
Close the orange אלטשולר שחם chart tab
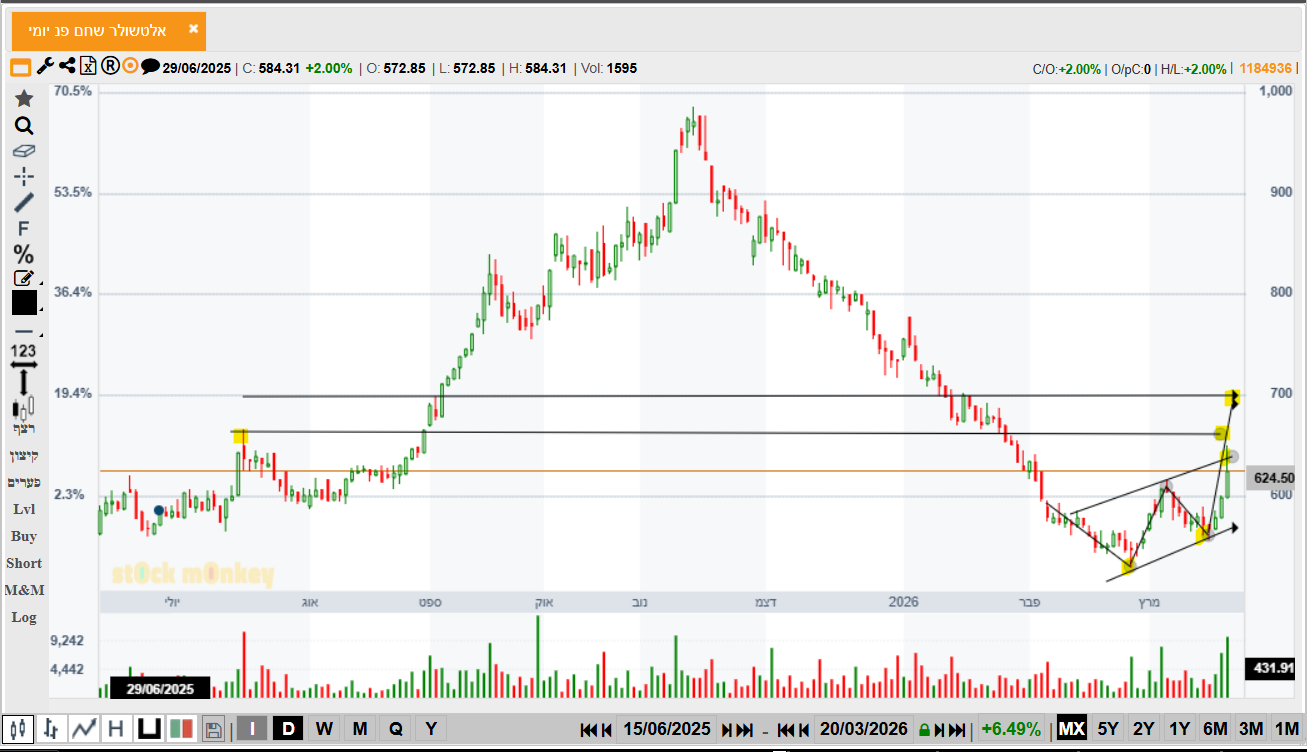pos(194,29)
